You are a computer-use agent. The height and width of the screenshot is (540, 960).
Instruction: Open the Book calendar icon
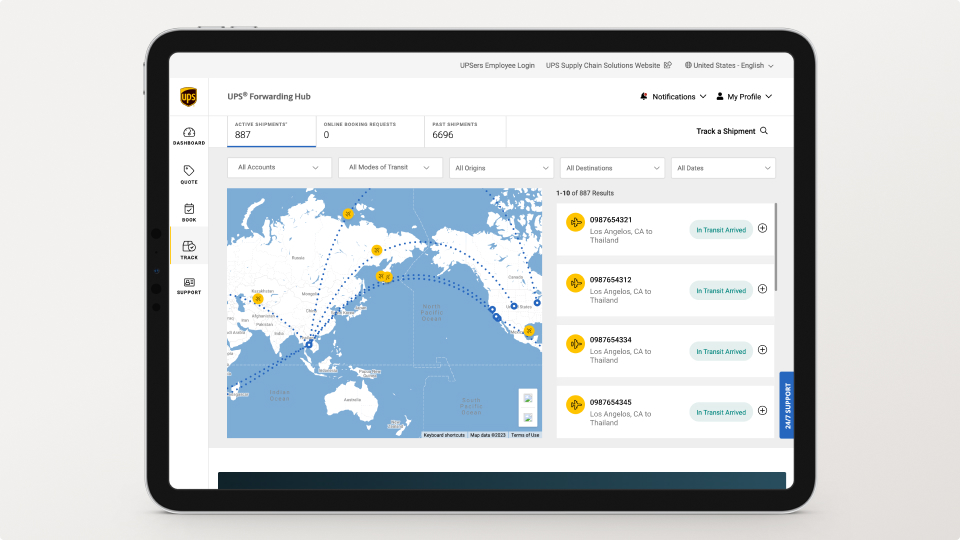[x=188, y=209]
